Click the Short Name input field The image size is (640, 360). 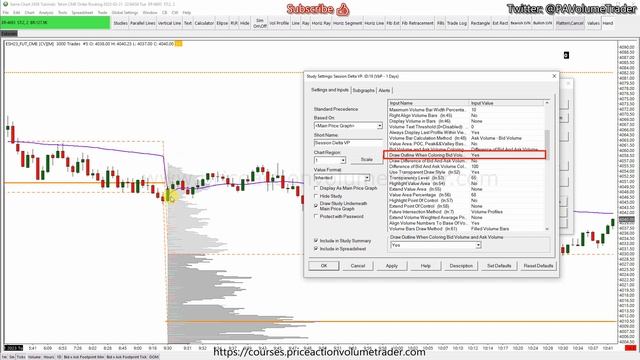click(x=348, y=143)
